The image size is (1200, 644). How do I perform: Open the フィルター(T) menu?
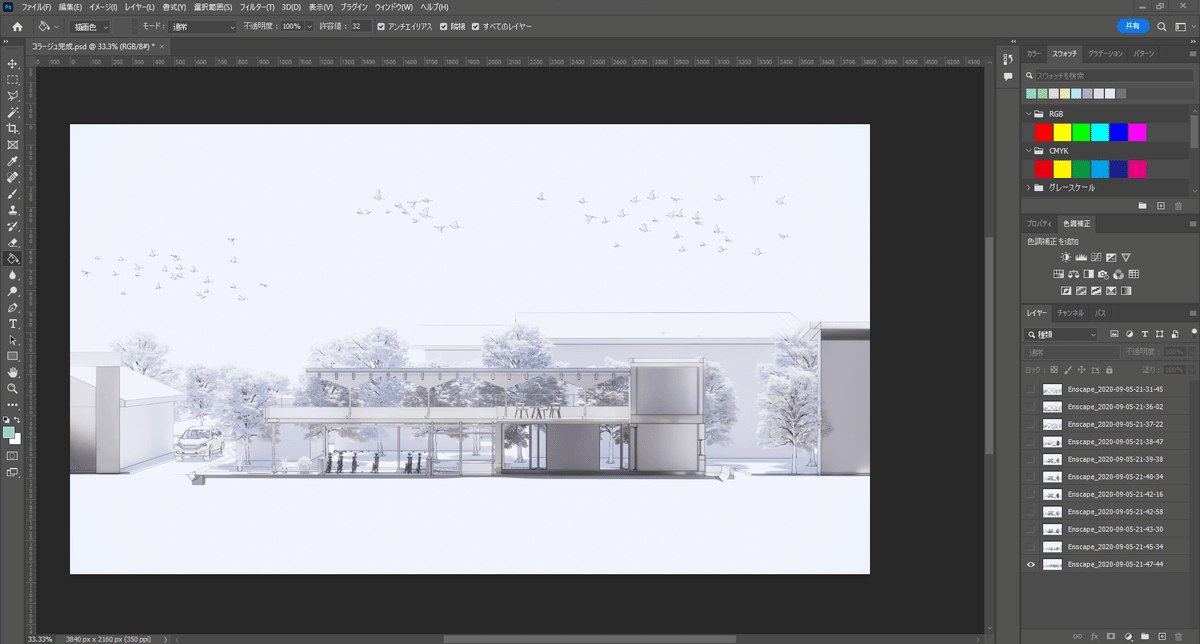tap(259, 7)
